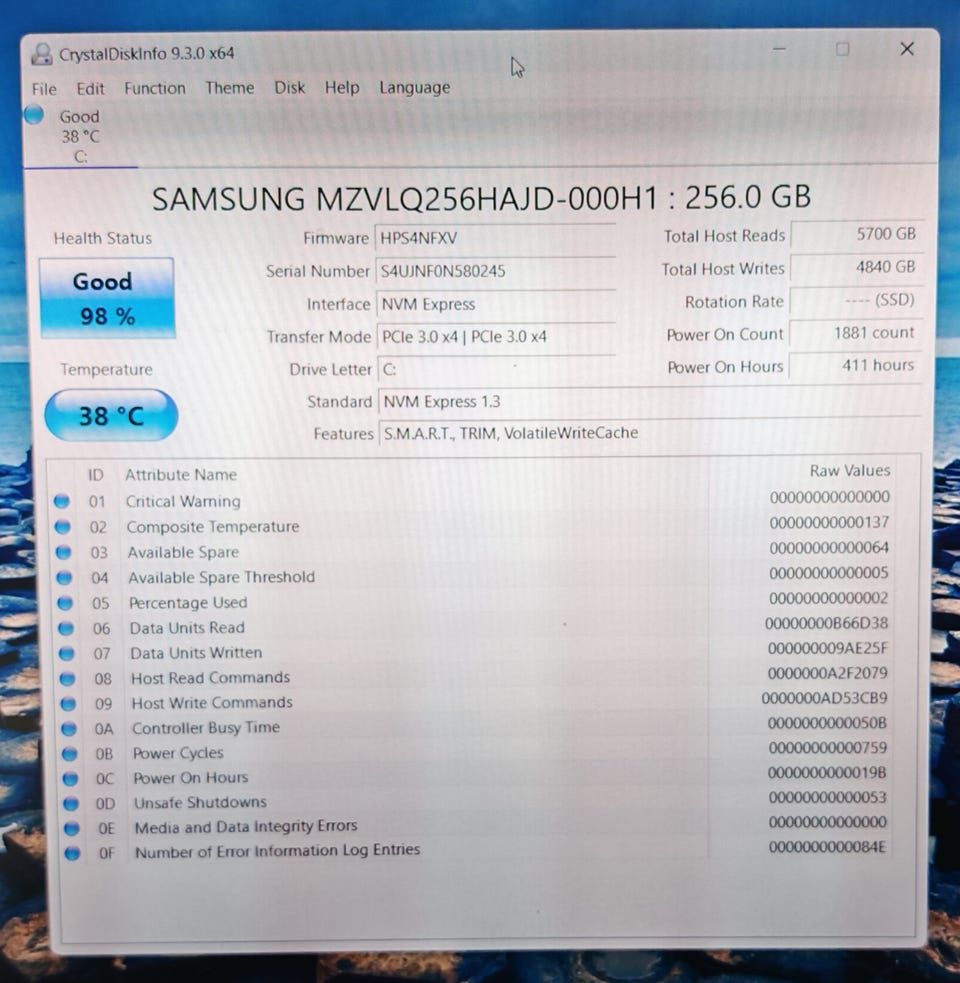Click the status dot of Data Units Read row
The image size is (960, 983).
tap(66, 628)
